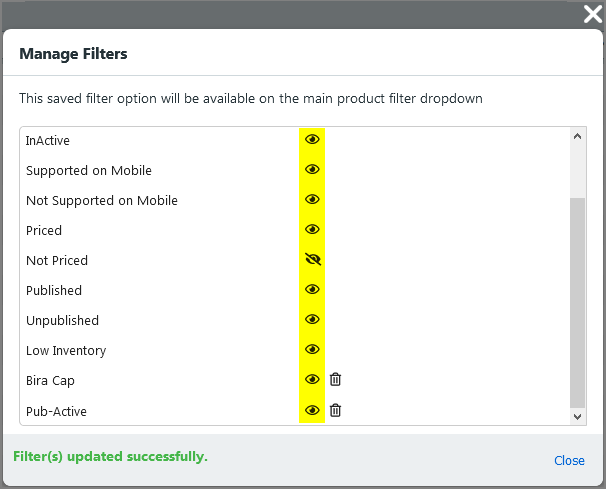The image size is (606, 489).
Task: Toggle eye icon for Low Inventory filter
Action: 312,350
